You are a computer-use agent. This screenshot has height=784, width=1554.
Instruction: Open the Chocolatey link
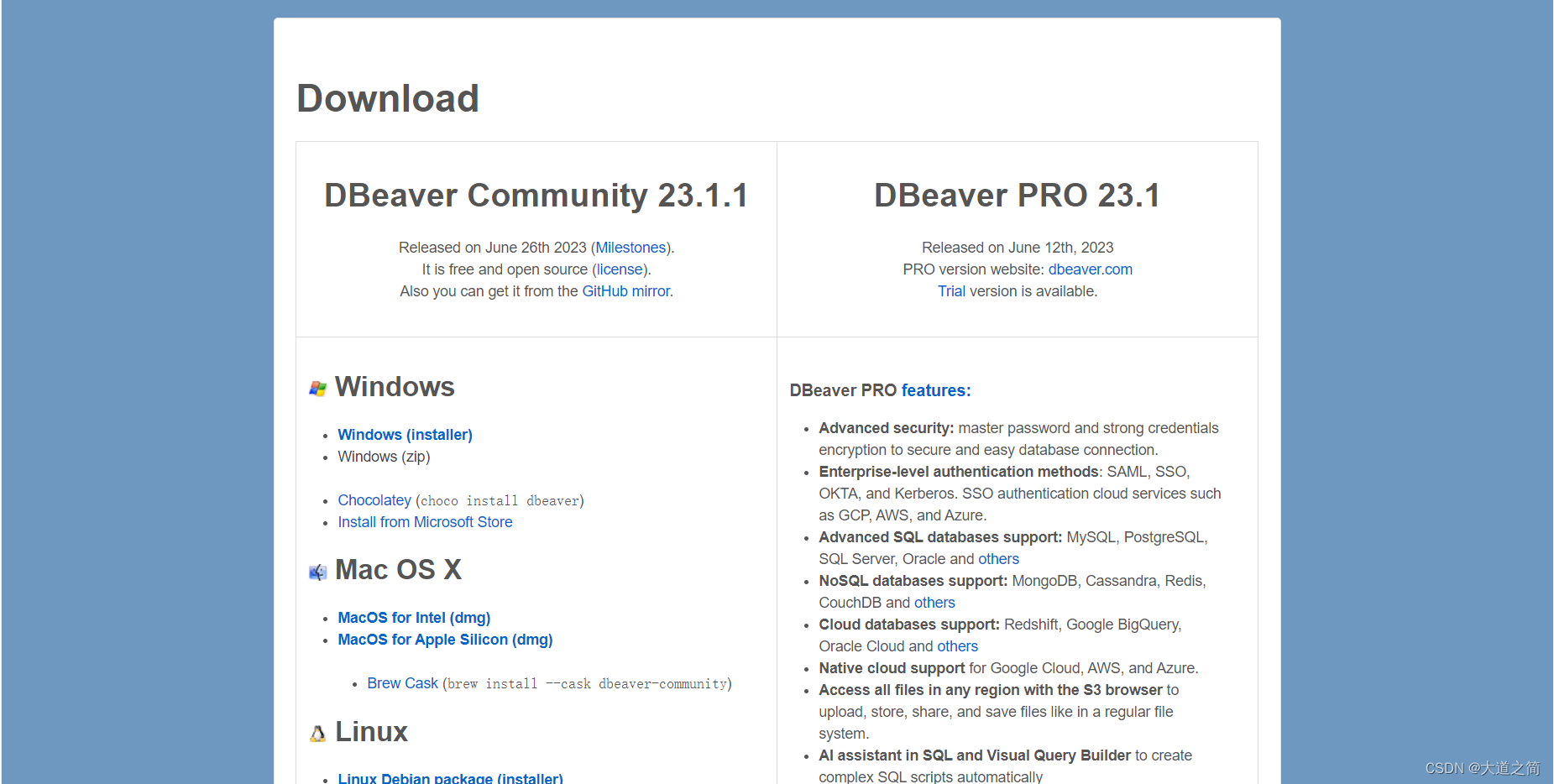[374, 500]
